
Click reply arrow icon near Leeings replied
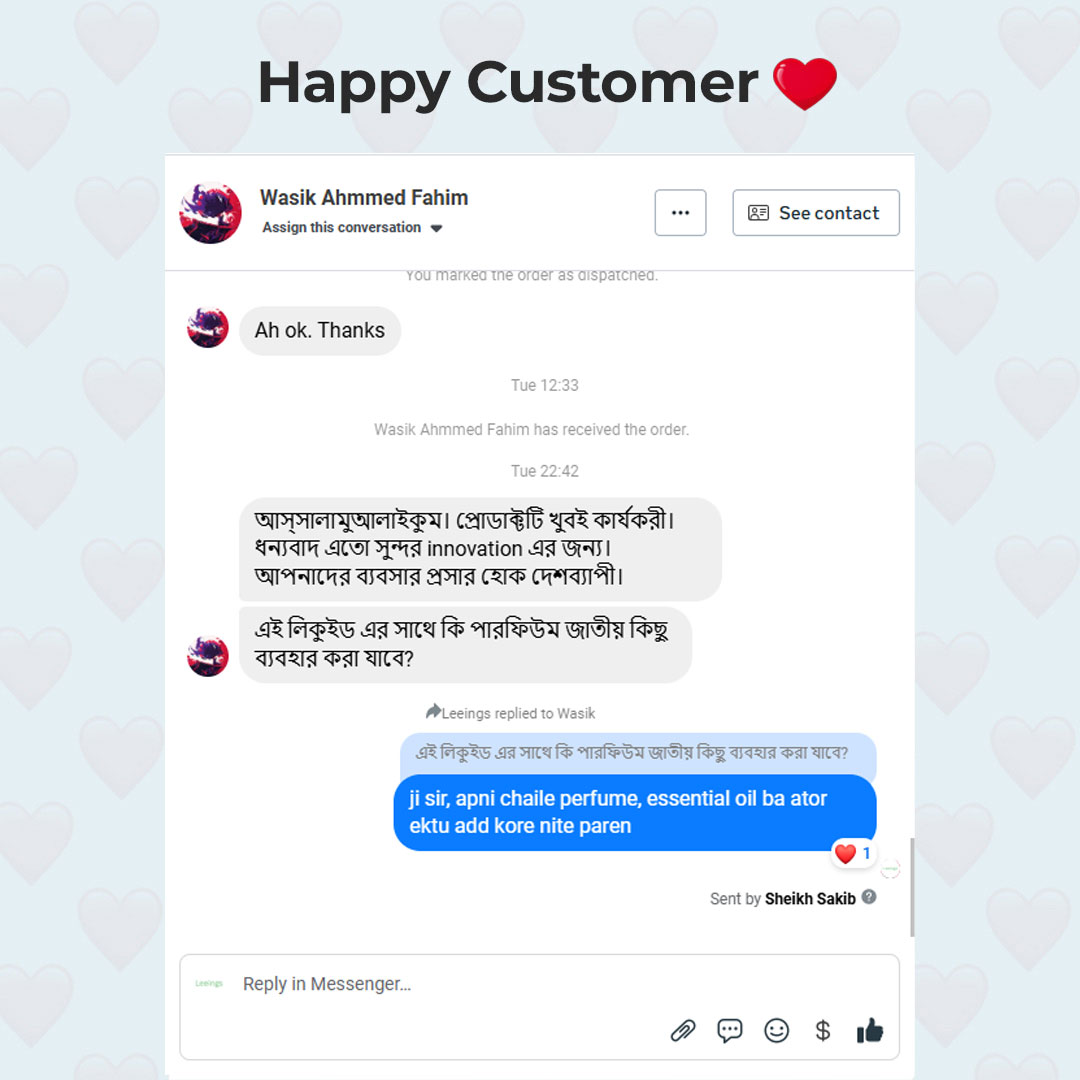433,711
